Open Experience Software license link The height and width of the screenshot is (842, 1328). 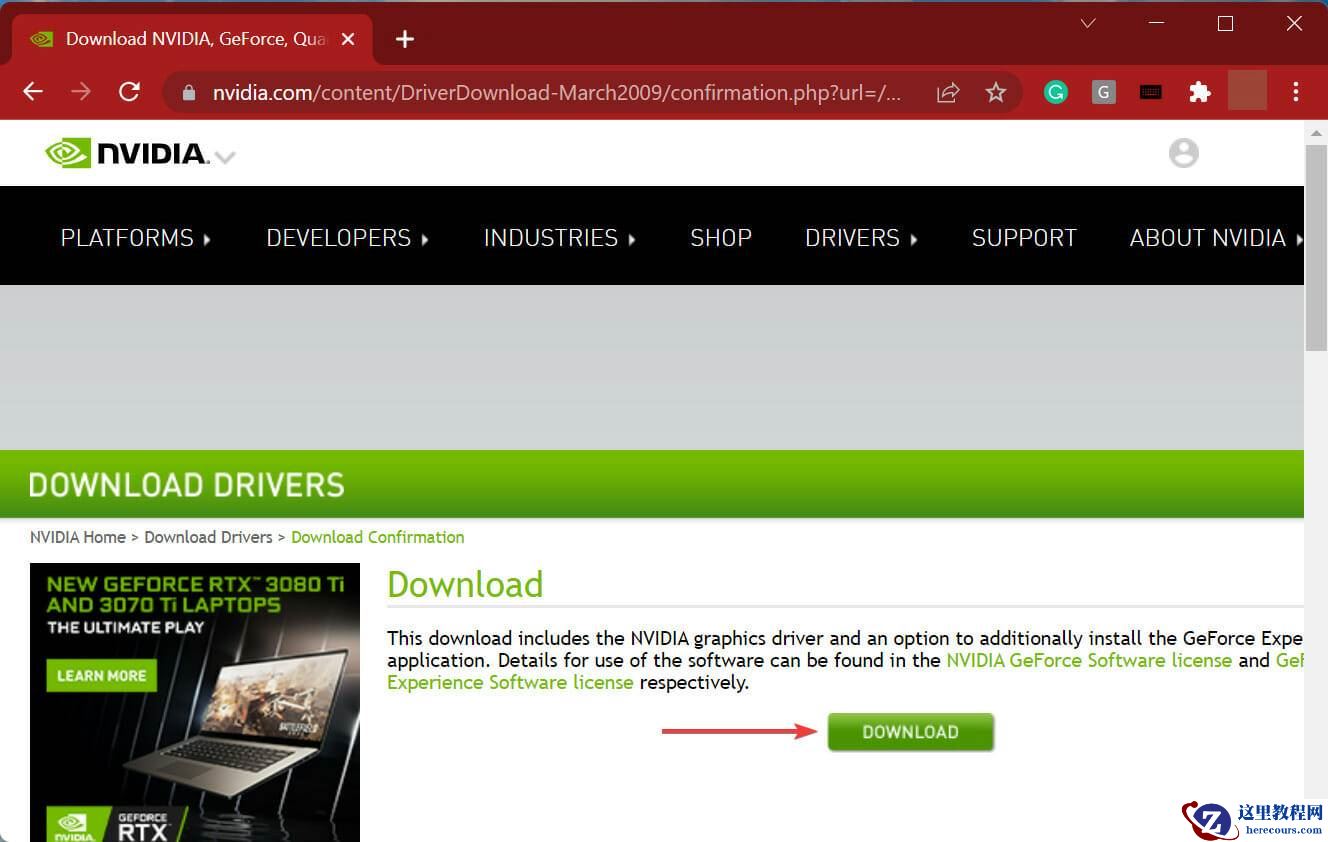pos(510,683)
